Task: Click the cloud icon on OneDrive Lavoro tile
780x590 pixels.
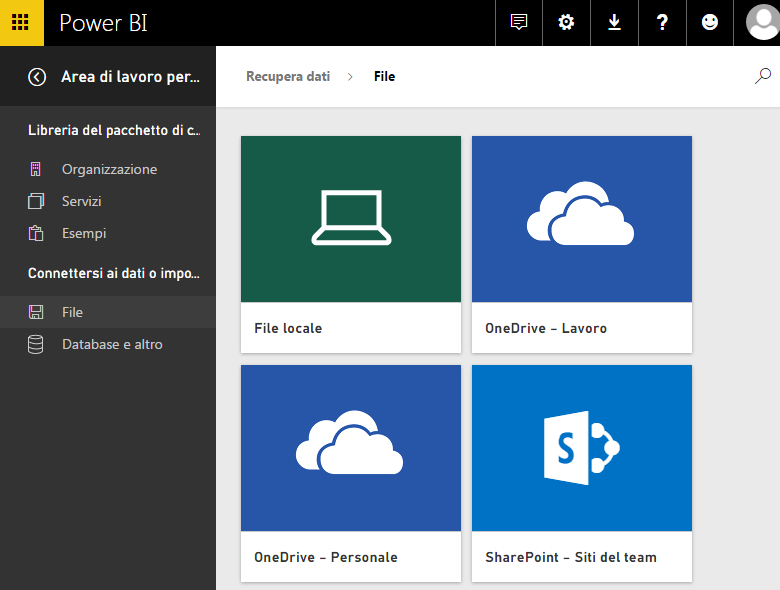Action: (x=581, y=213)
